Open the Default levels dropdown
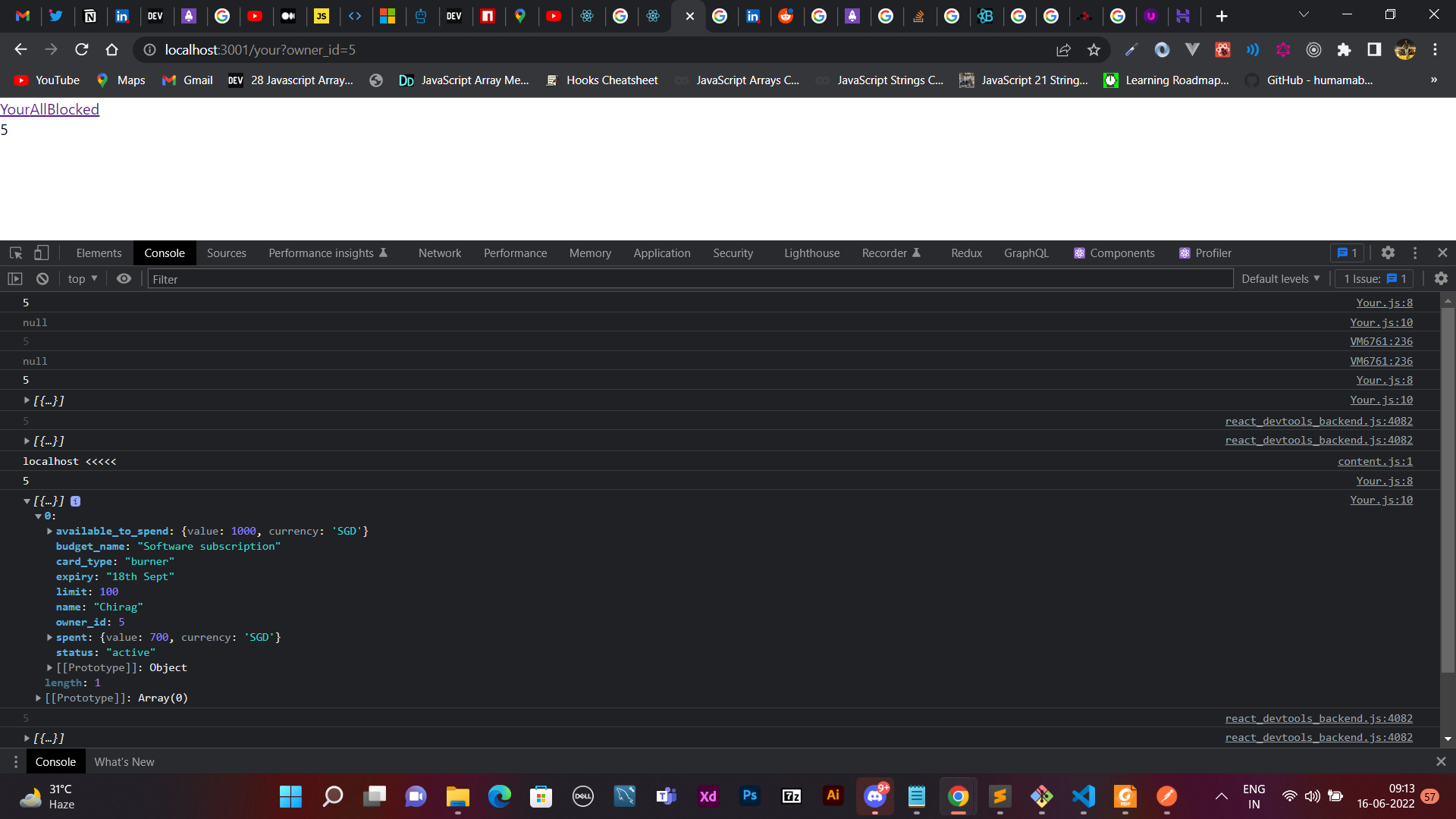This screenshot has height=819, width=1456. [1279, 278]
